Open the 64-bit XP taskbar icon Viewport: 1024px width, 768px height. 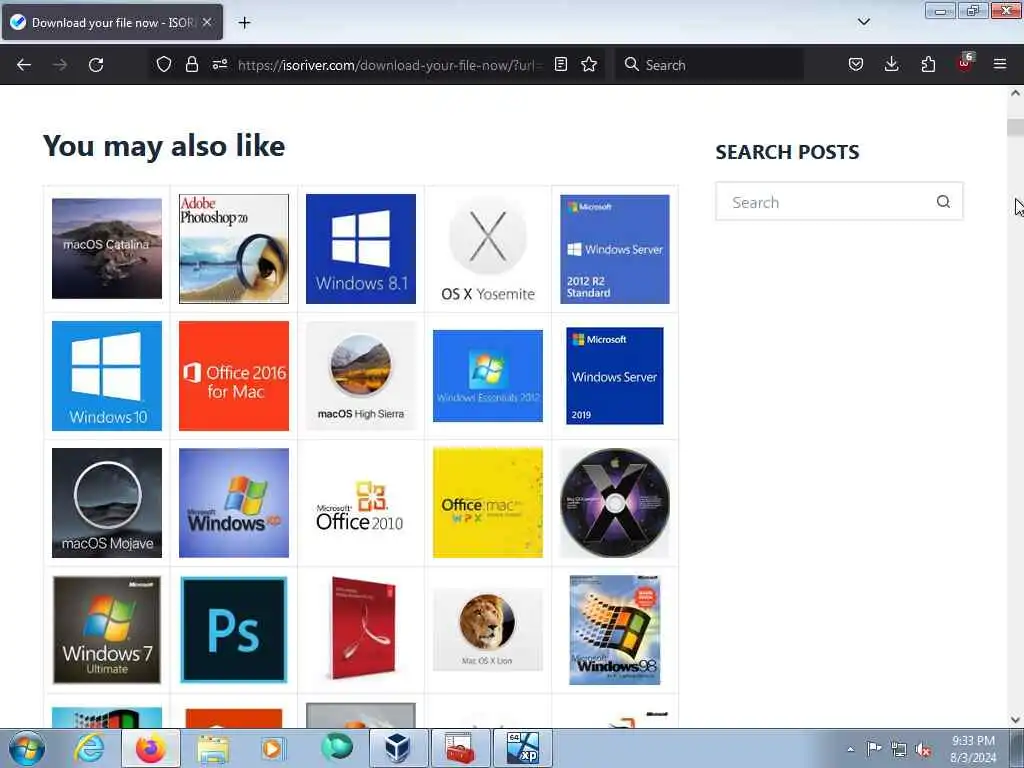[x=522, y=748]
